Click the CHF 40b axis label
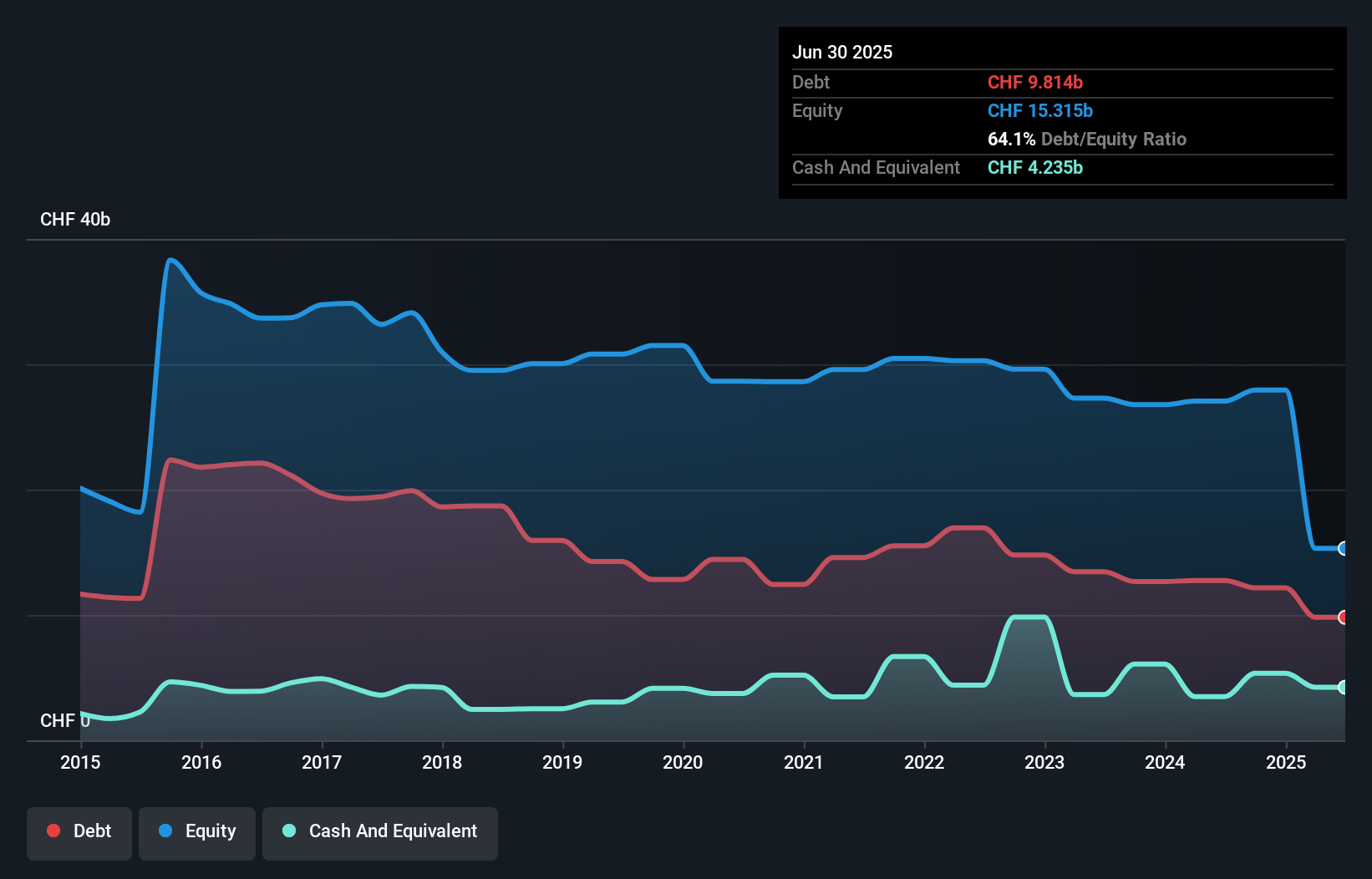The height and width of the screenshot is (879, 1372). (x=75, y=219)
